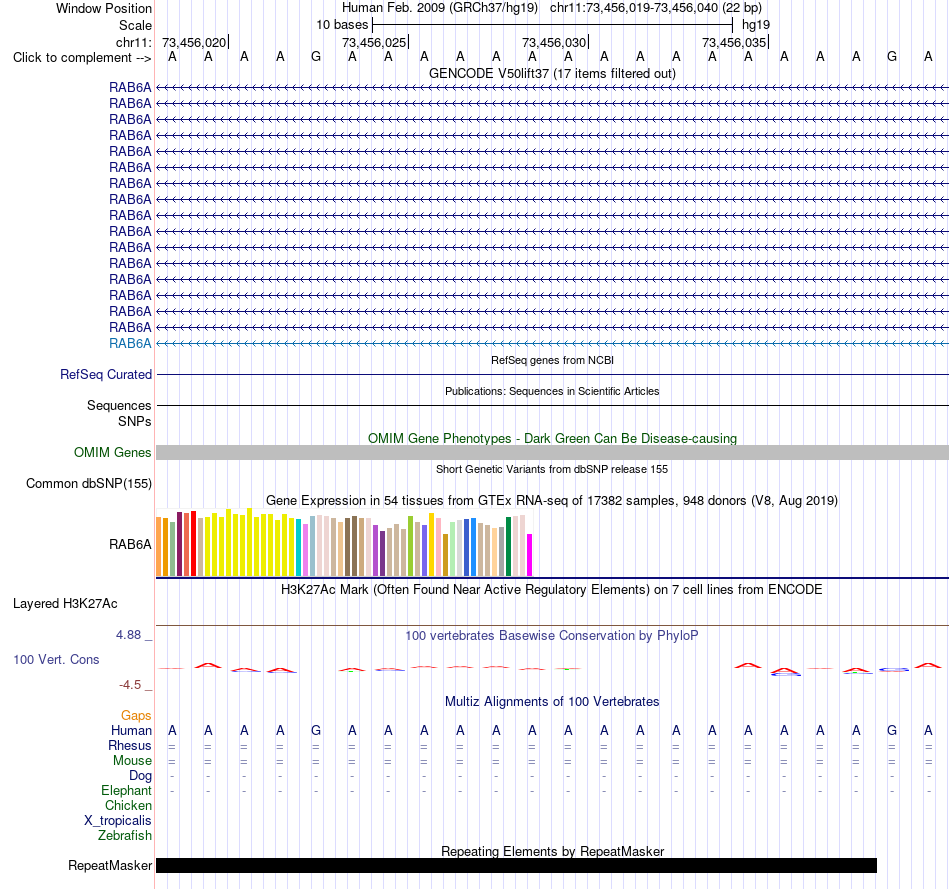
Task: Click the RepeatMasker side label
Action: click(x=110, y=865)
